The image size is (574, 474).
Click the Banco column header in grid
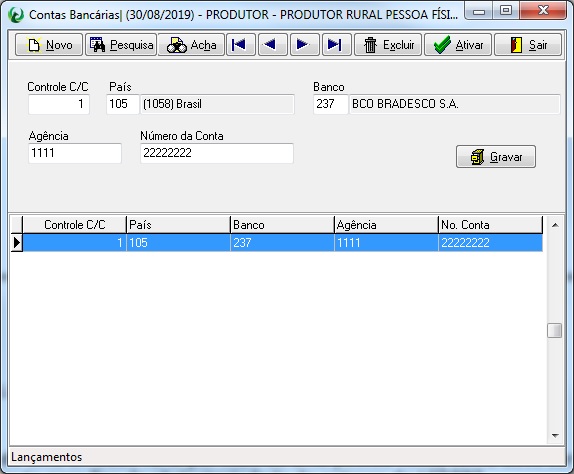click(x=282, y=225)
